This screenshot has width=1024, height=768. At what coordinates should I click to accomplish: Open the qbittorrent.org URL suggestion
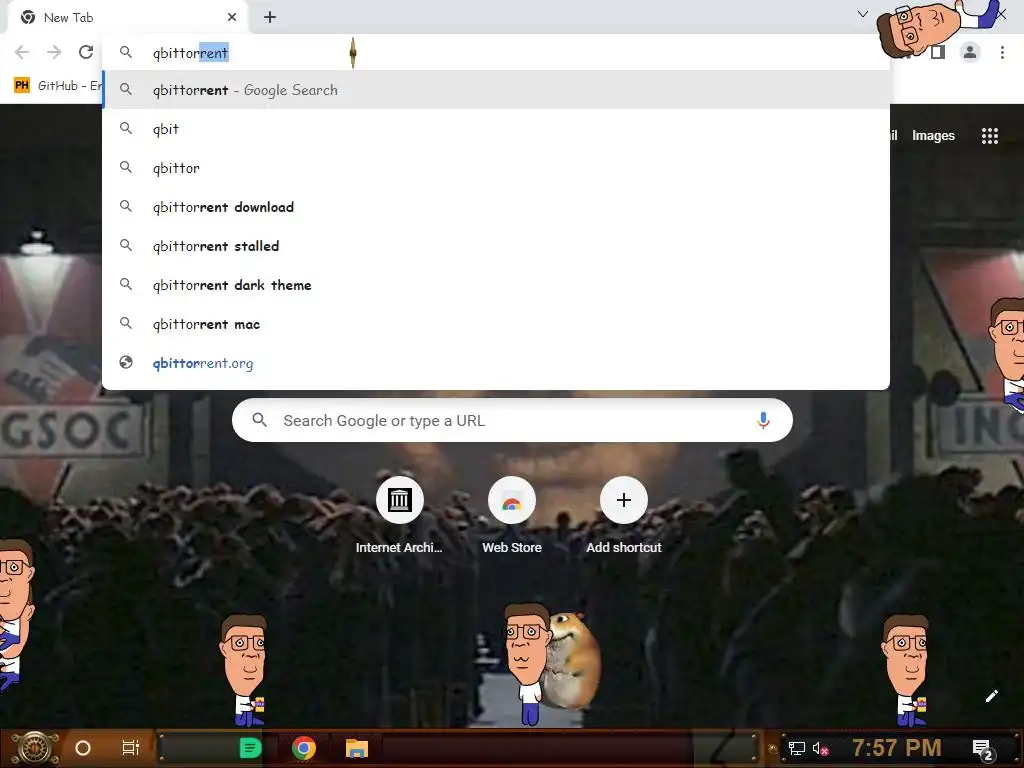[496, 363]
